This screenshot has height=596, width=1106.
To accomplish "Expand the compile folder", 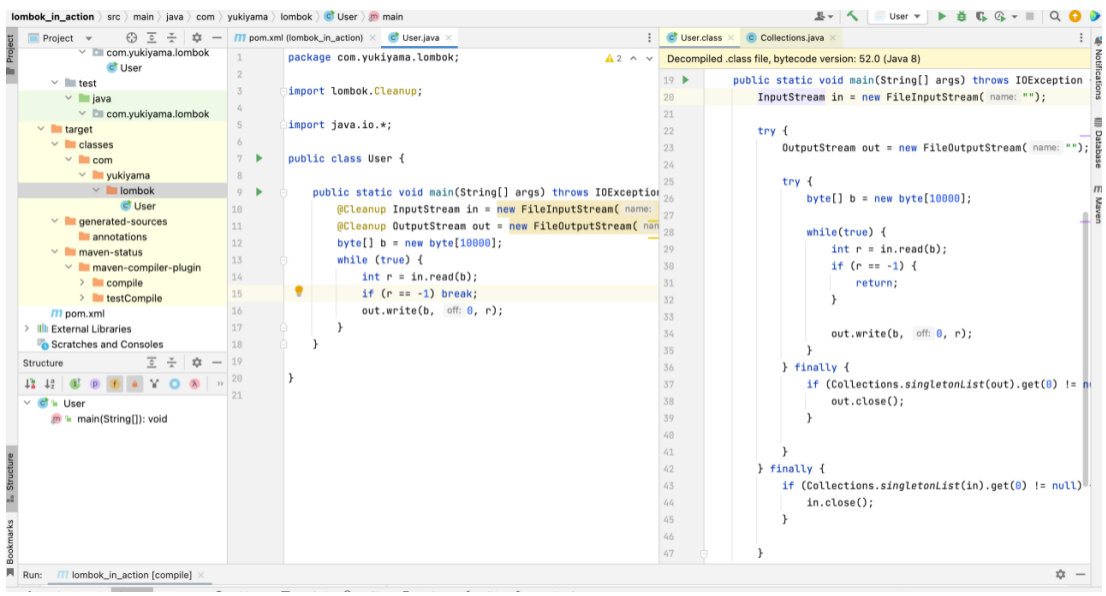I will pyautogui.click(x=83, y=283).
